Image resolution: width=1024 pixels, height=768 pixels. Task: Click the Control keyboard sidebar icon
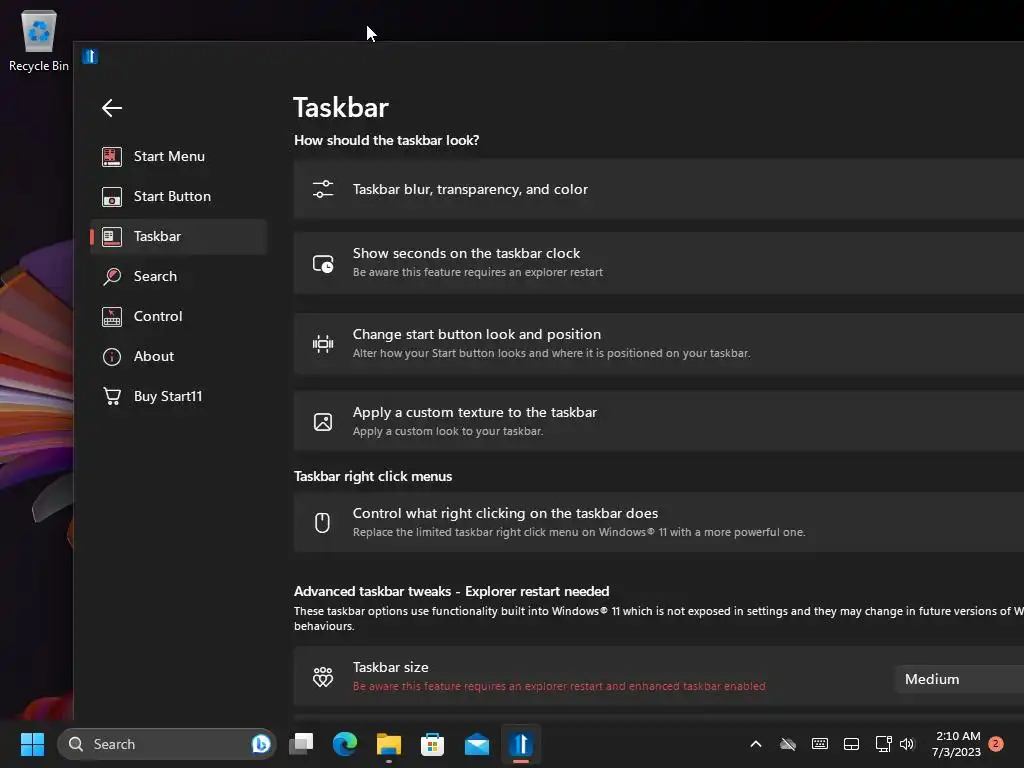coord(112,317)
